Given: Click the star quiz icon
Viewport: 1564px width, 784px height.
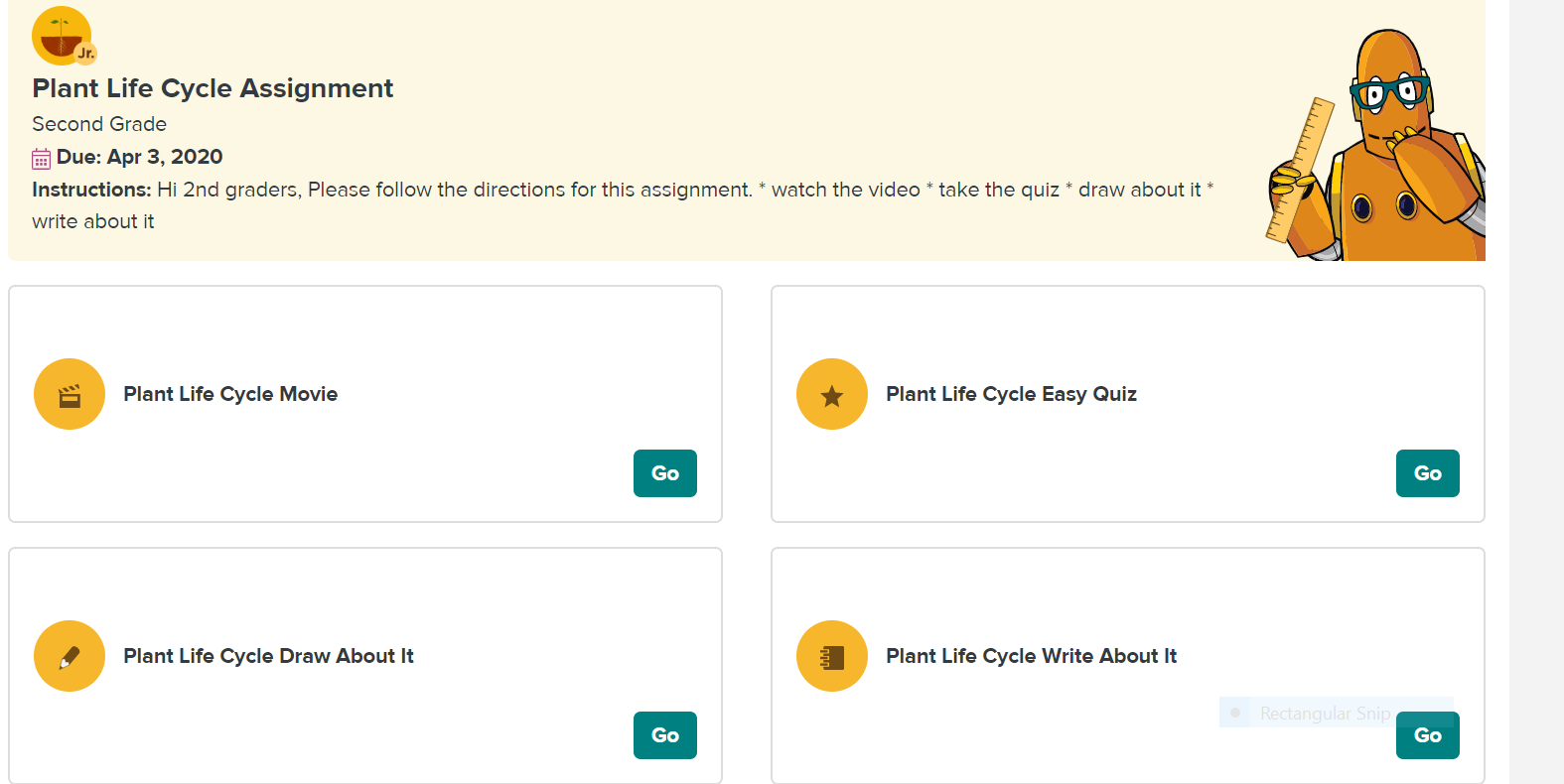Looking at the screenshot, I should click(x=832, y=394).
